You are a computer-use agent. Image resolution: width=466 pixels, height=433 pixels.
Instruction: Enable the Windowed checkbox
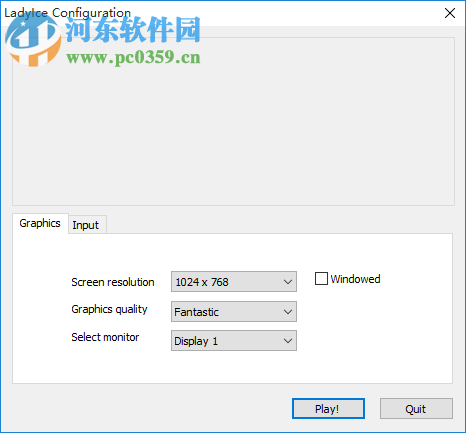[321, 279]
